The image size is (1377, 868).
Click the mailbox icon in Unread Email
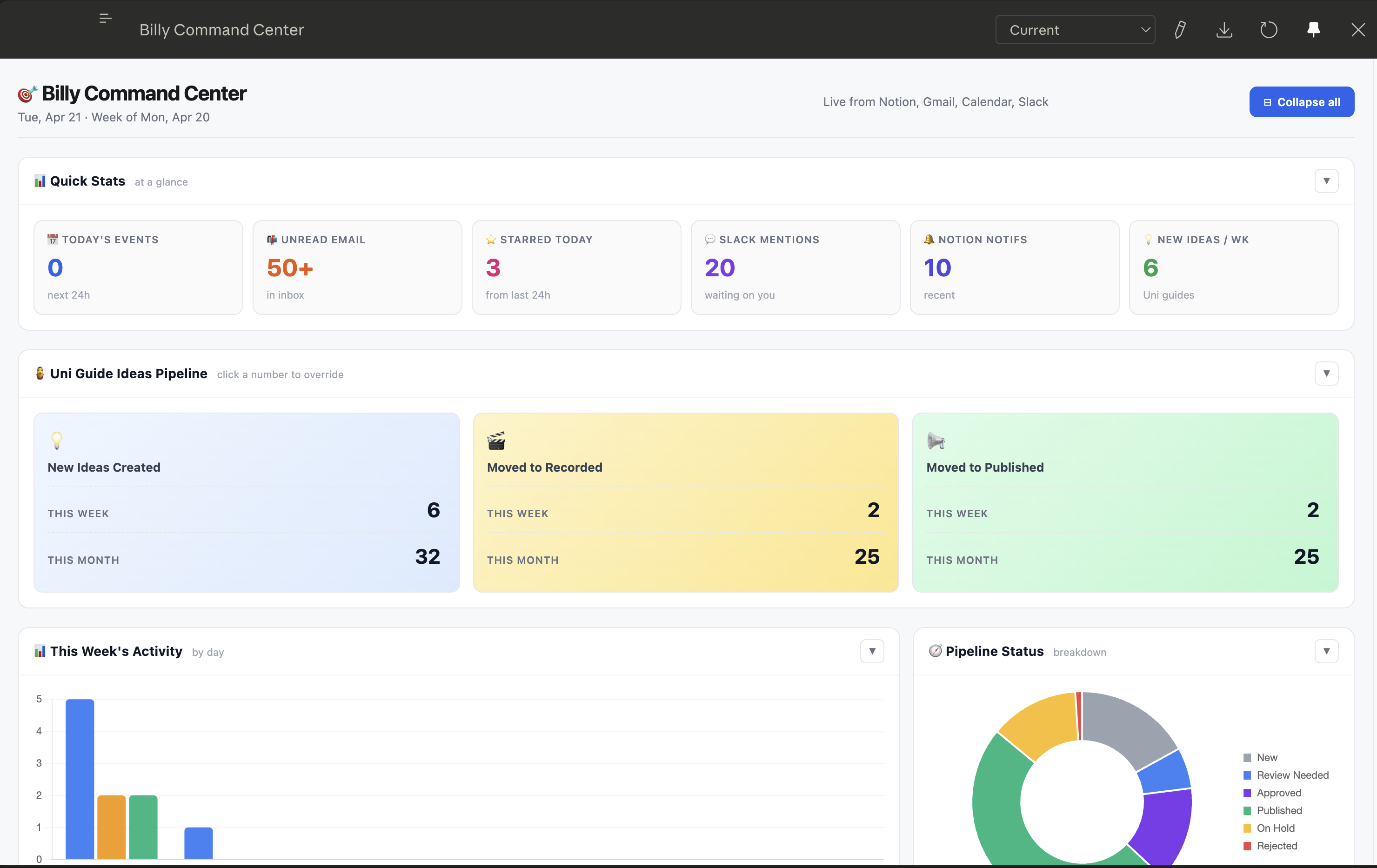[272, 240]
